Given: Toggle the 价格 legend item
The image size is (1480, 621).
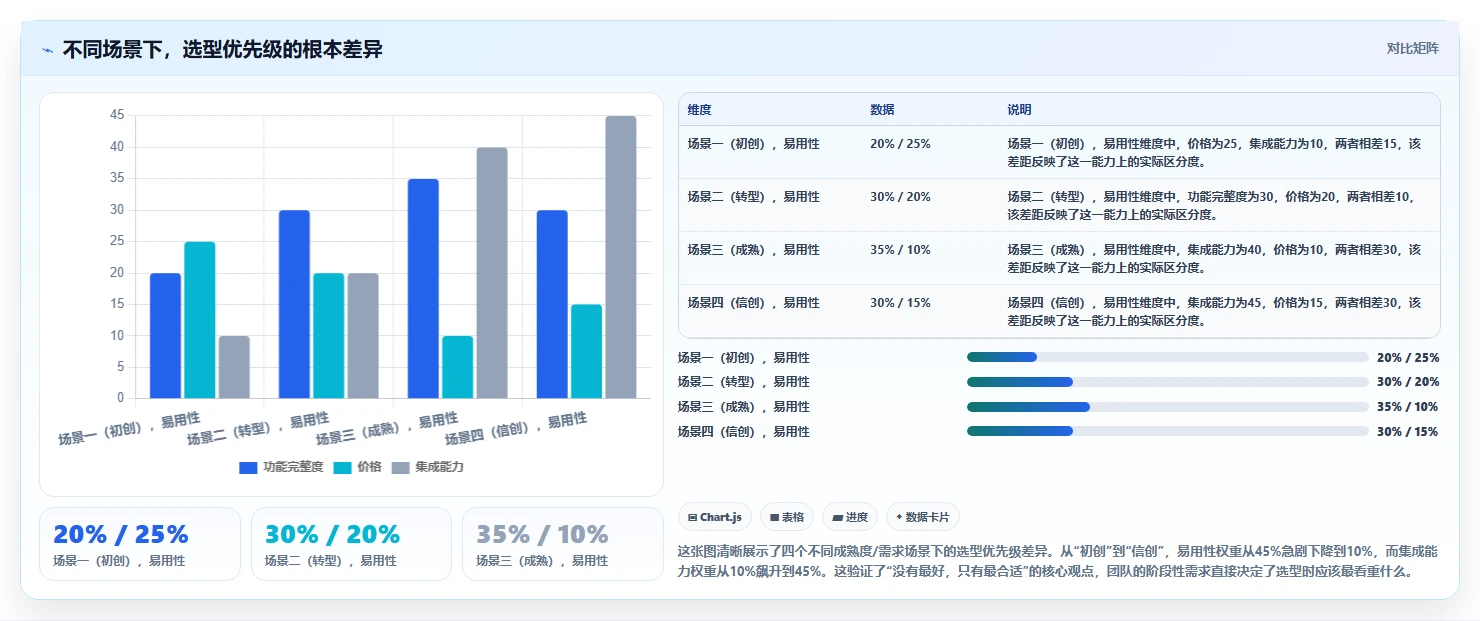Looking at the screenshot, I should [357, 467].
